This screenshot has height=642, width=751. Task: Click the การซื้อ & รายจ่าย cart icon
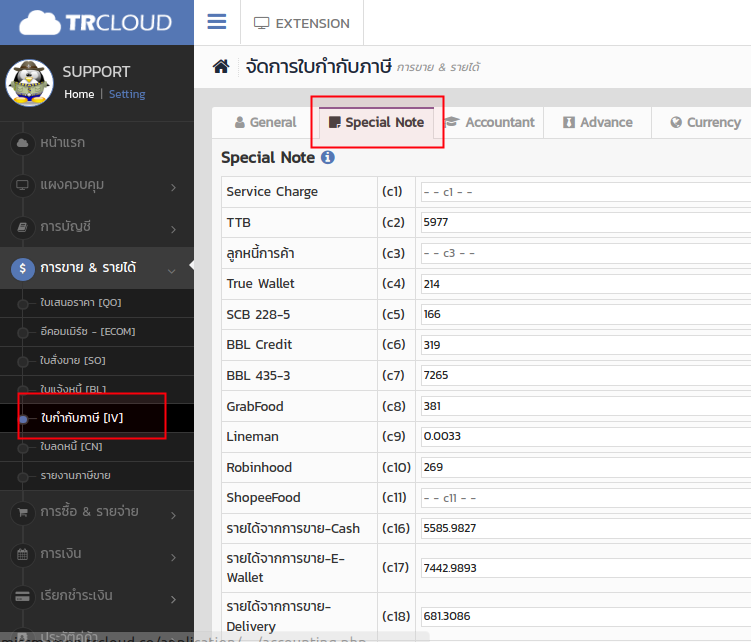(23, 513)
